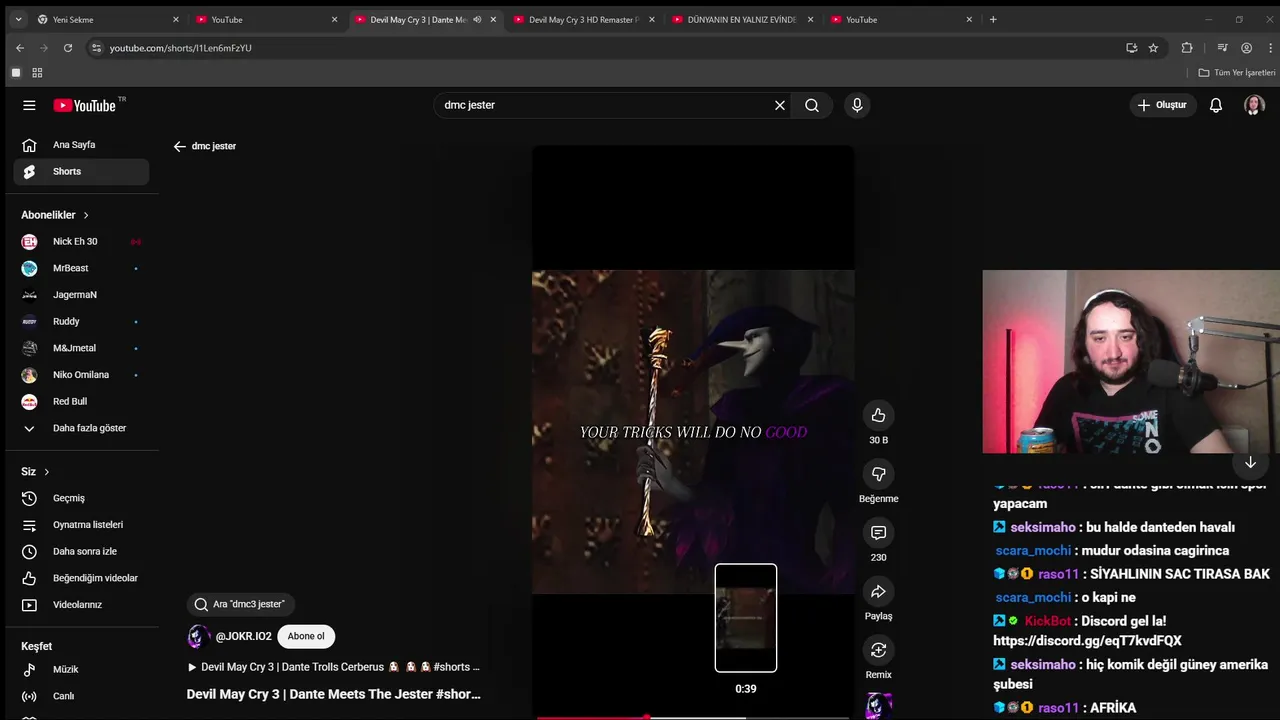Switch to Devil May Cry 3 HD Remaster tab

coord(583,20)
